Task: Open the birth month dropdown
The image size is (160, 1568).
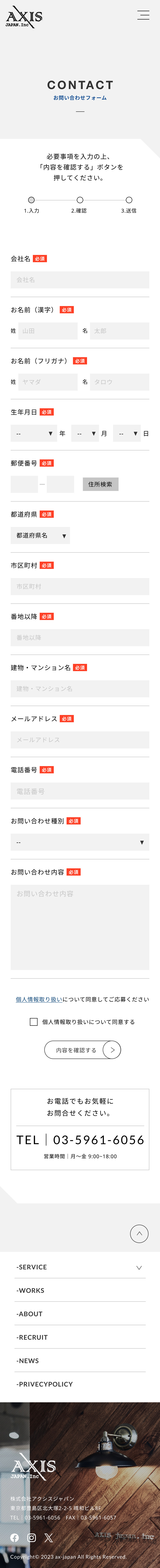Action: 85,433
